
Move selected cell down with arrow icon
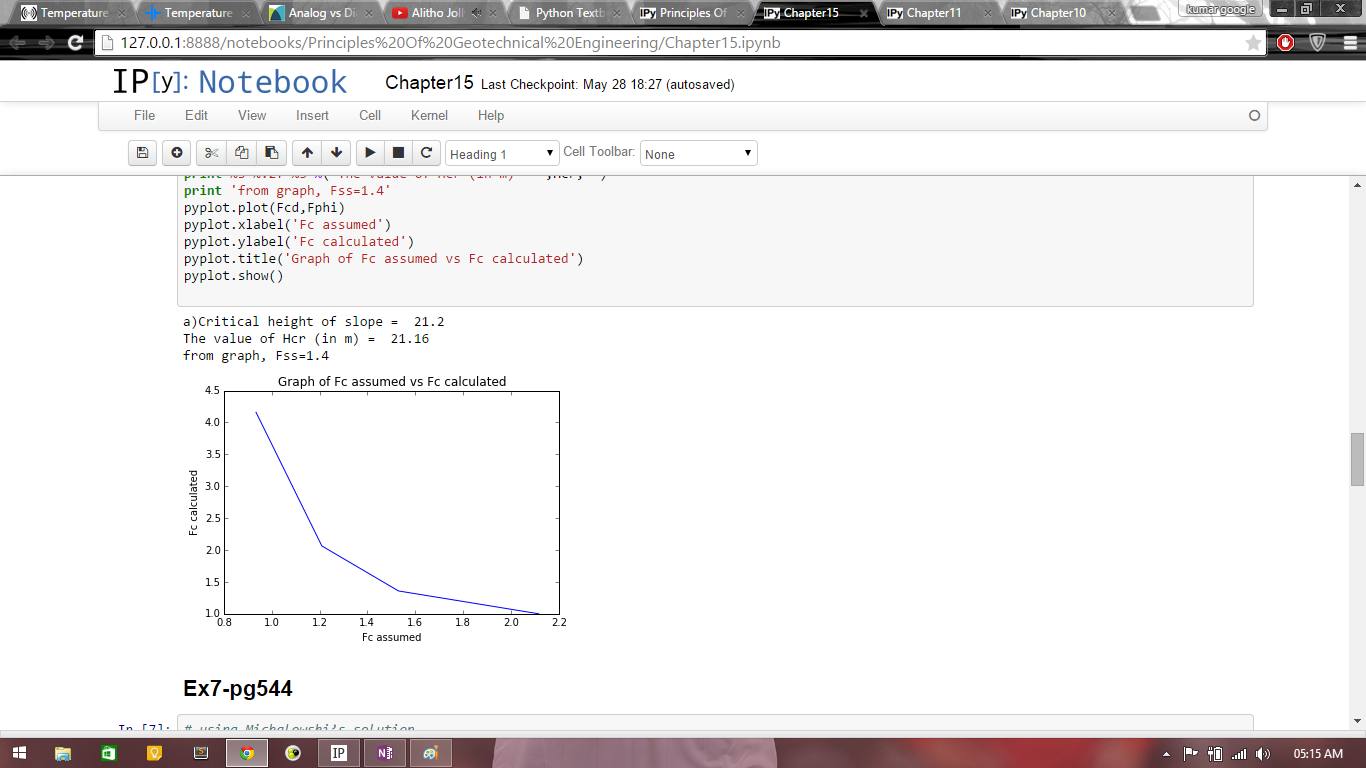click(x=337, y=153)
